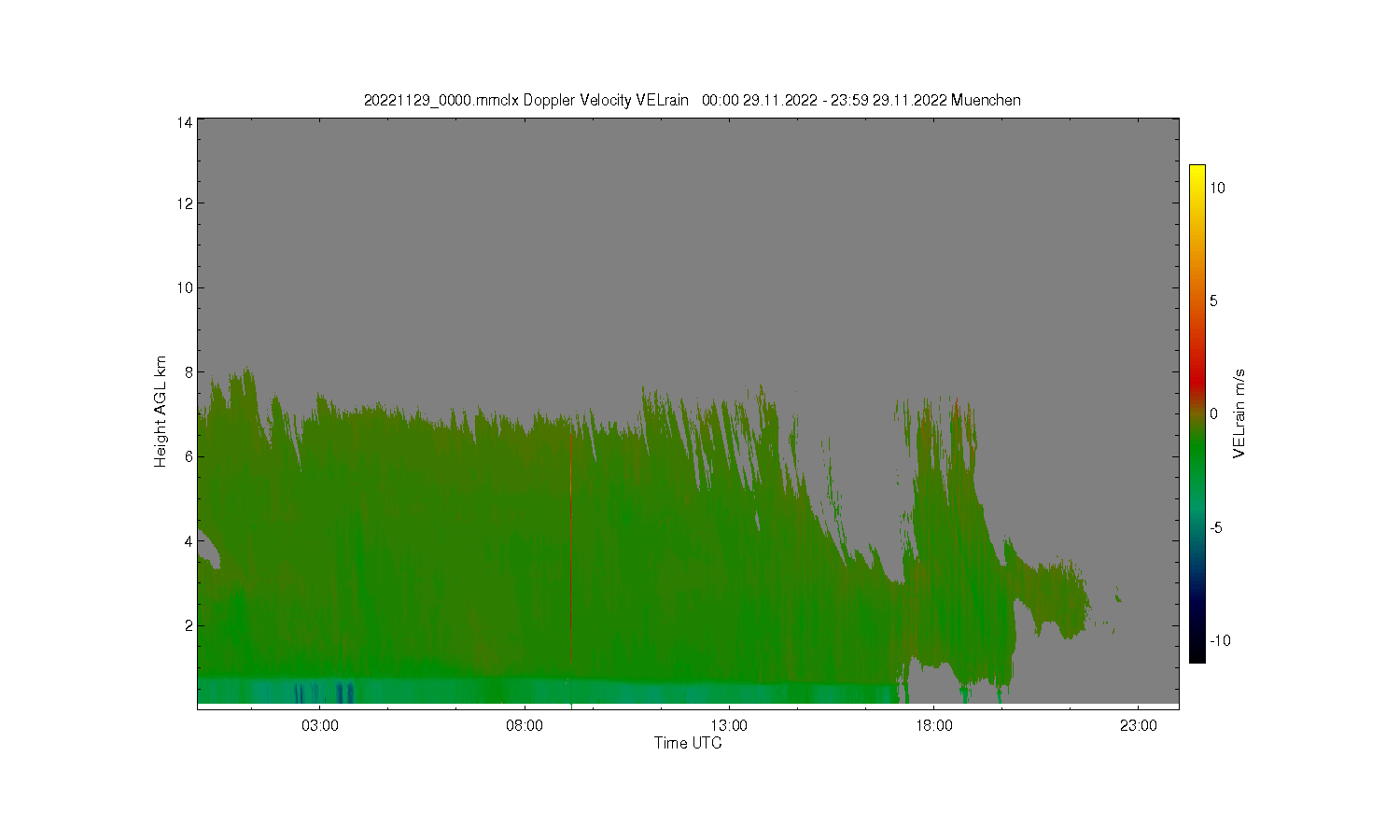Screen dimensions: 1400x840
Task: Click the 'VELrain m/s' colorbar label
Action: (x=1239, y=413)
